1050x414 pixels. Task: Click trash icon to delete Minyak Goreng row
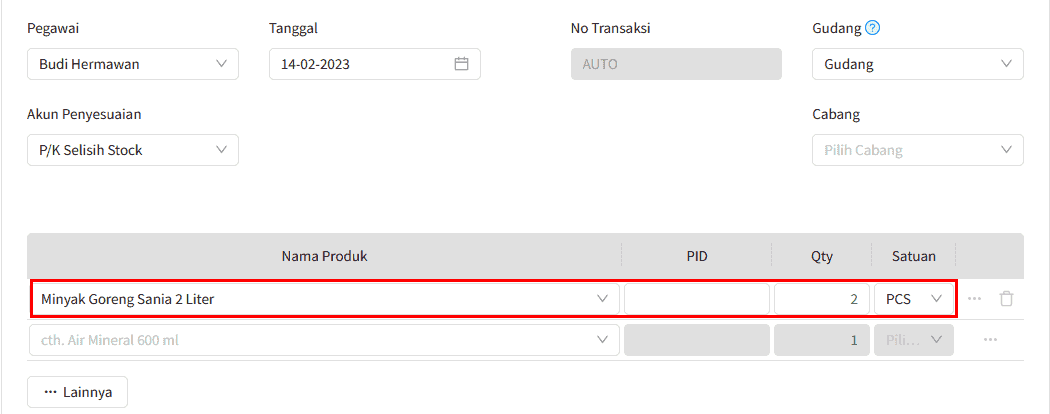(1006, 298)
